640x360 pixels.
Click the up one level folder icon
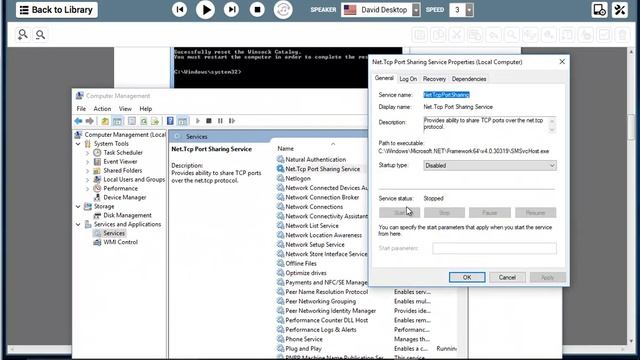coord(105,121)
